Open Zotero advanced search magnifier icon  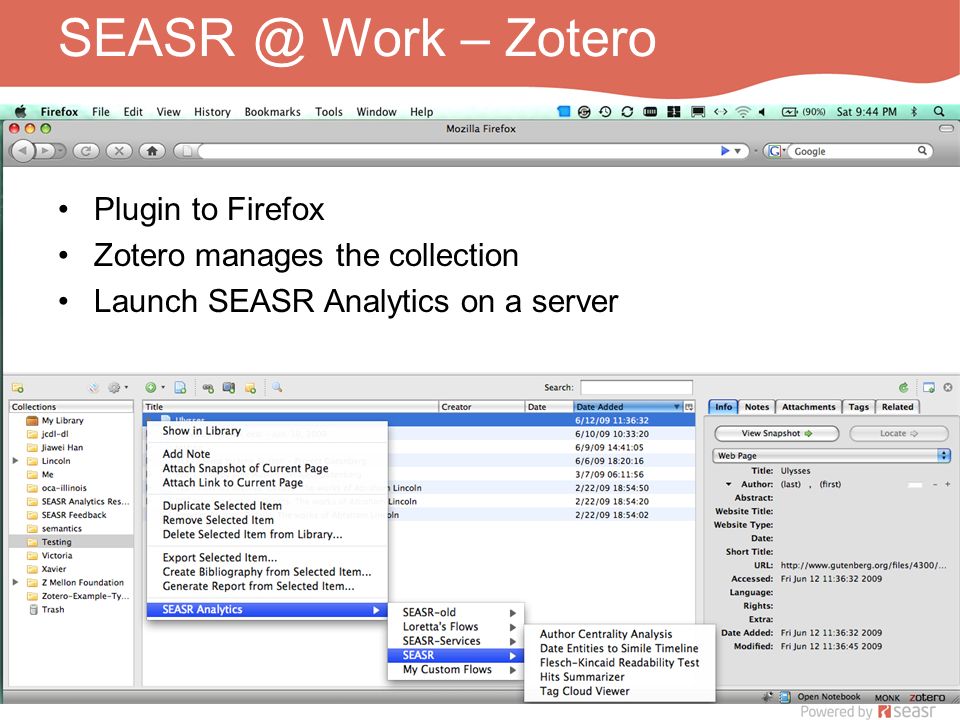pyautogui.click(x=277, y=387)
